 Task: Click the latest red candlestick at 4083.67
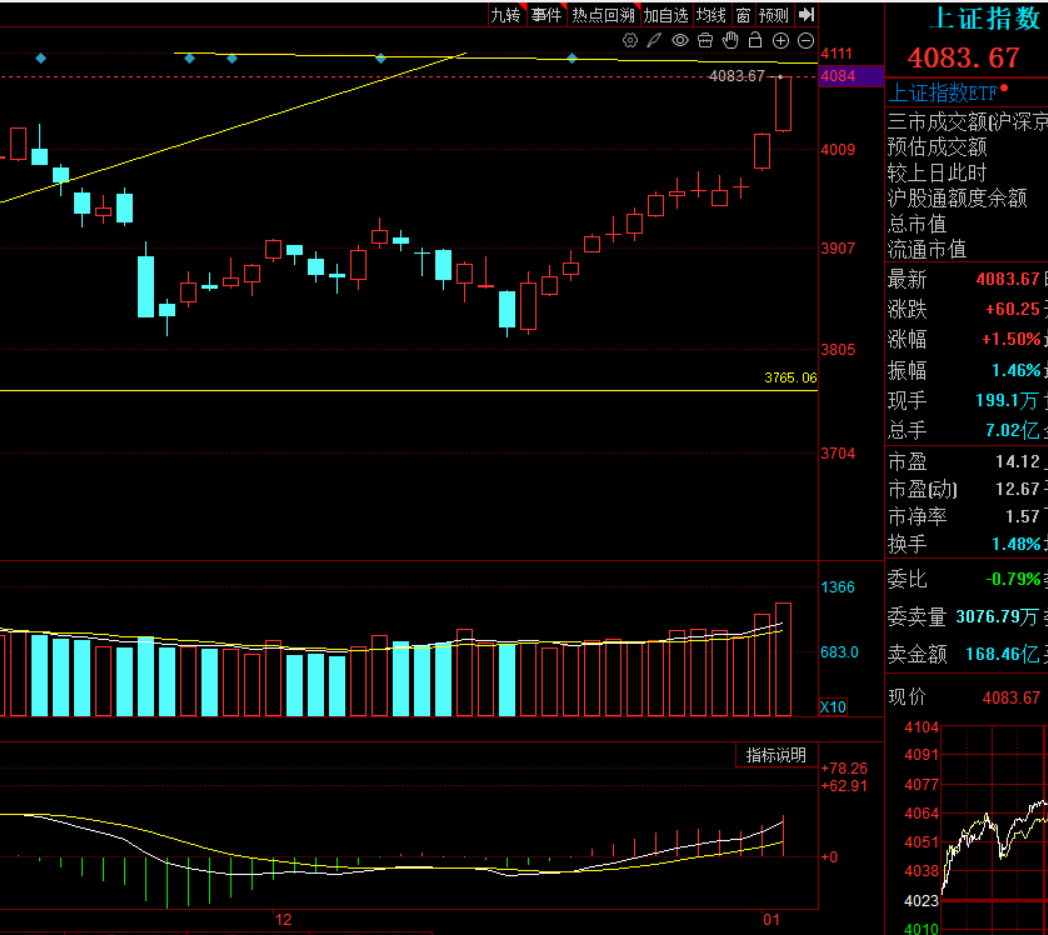pyautogui.click(x=783, y=103)
